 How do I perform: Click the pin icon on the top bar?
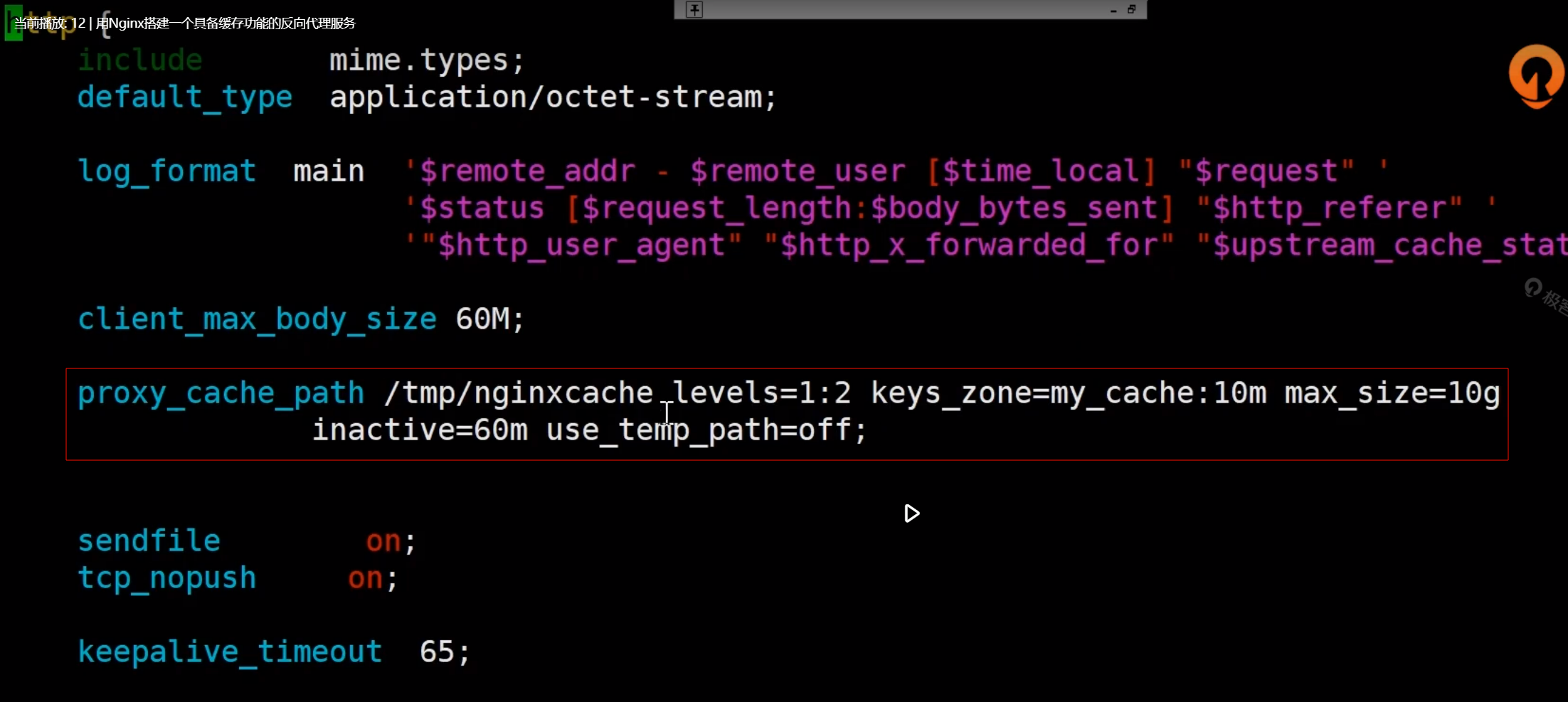tap(694, 9)
